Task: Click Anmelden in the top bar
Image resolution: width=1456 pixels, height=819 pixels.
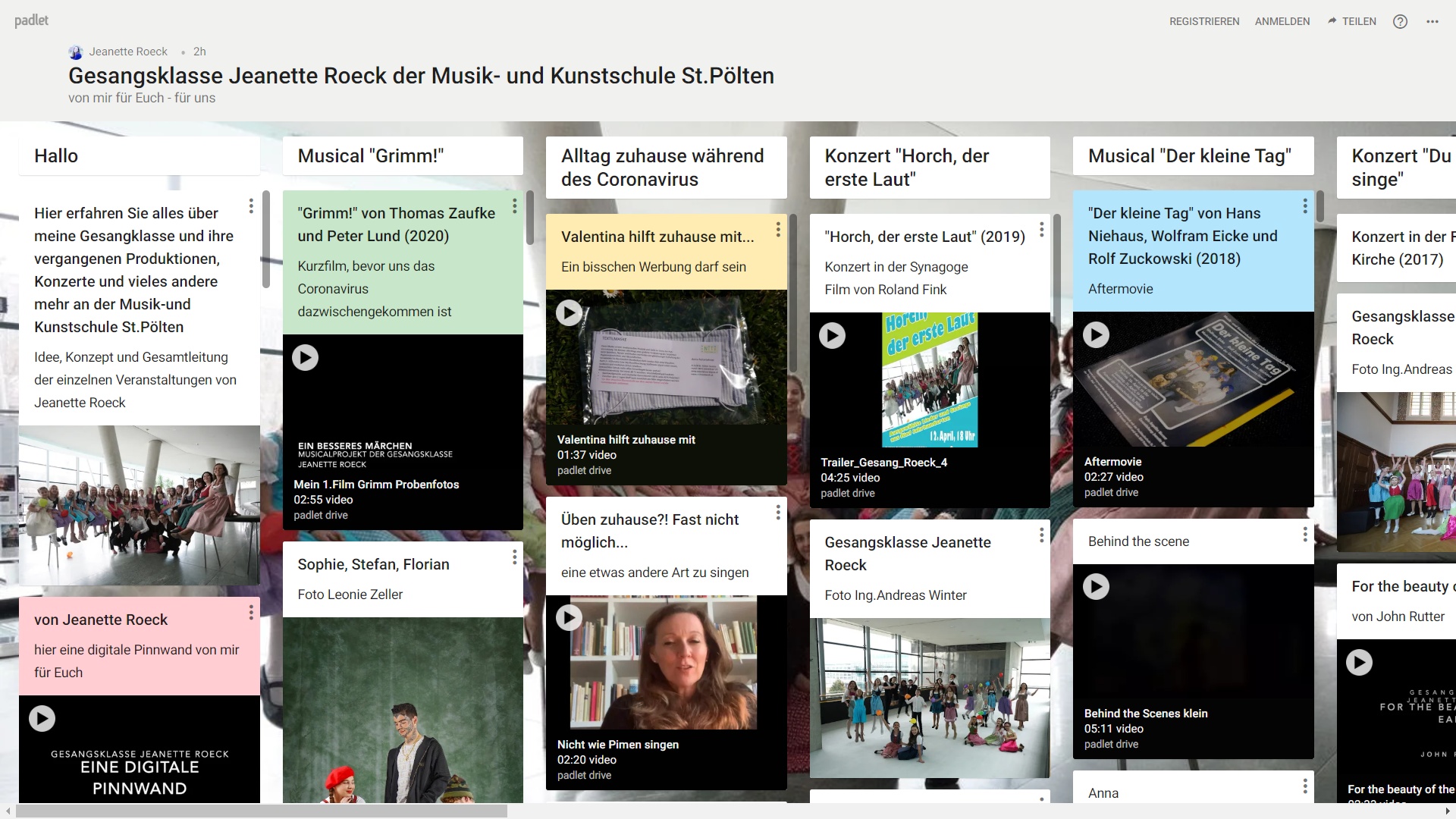Action: pyautogui.click(x=1282, y=21)
